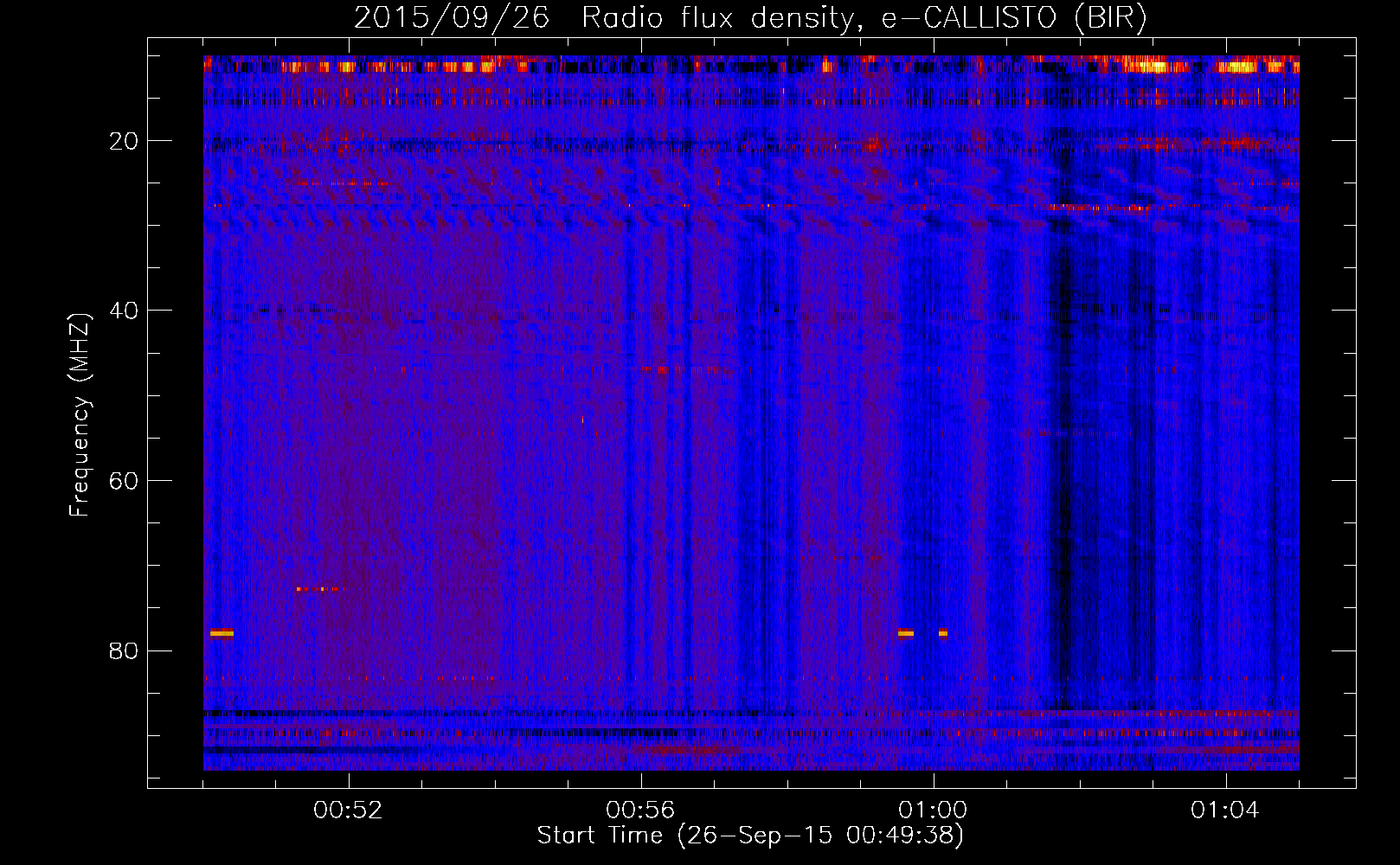Click the '00:52' time tick label
1400x865 pixels.
[x=349, y=811]
